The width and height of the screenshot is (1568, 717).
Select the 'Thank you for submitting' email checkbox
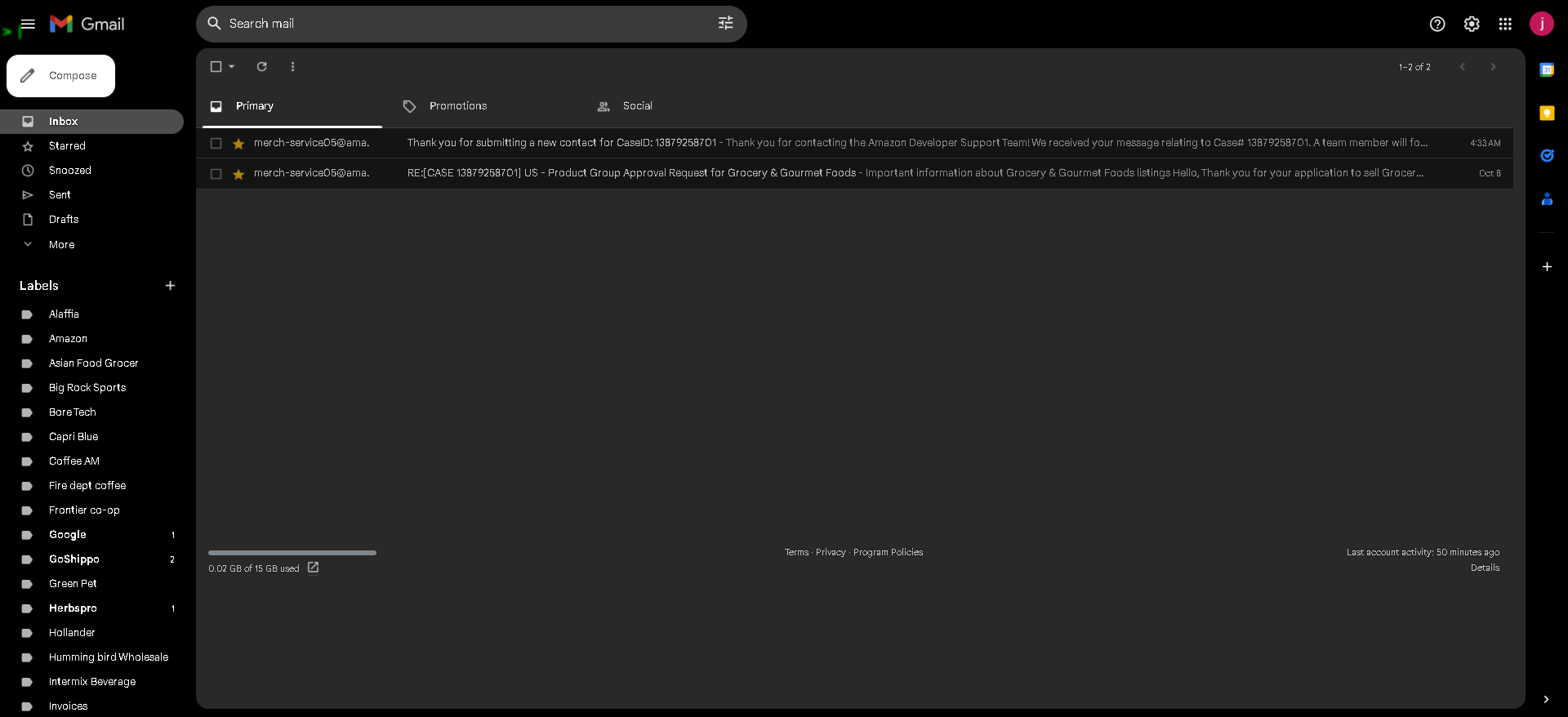216,144
